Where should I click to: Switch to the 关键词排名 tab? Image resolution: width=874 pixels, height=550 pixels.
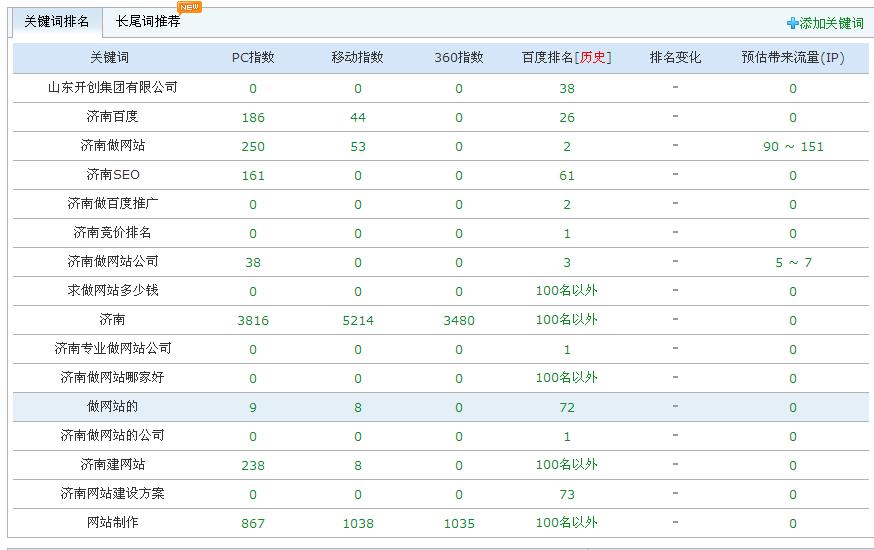pyautogui.click(x=56, y=21)
